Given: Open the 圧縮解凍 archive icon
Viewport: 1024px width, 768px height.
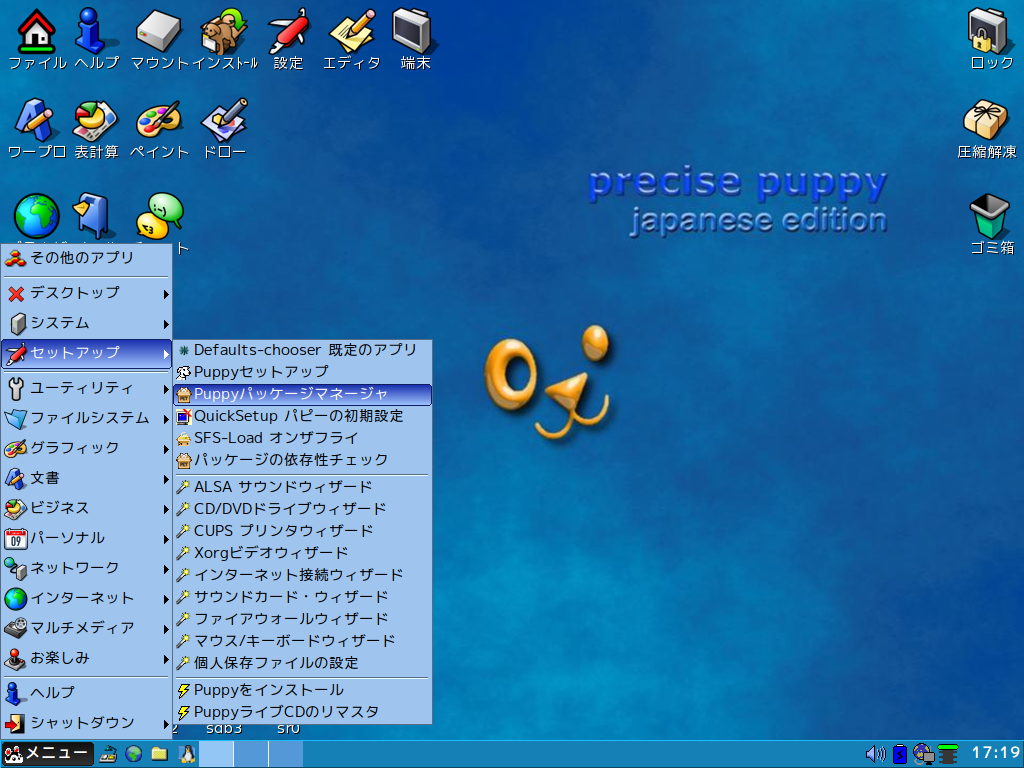Looking at the screenshot, I should tap(986, 120).
